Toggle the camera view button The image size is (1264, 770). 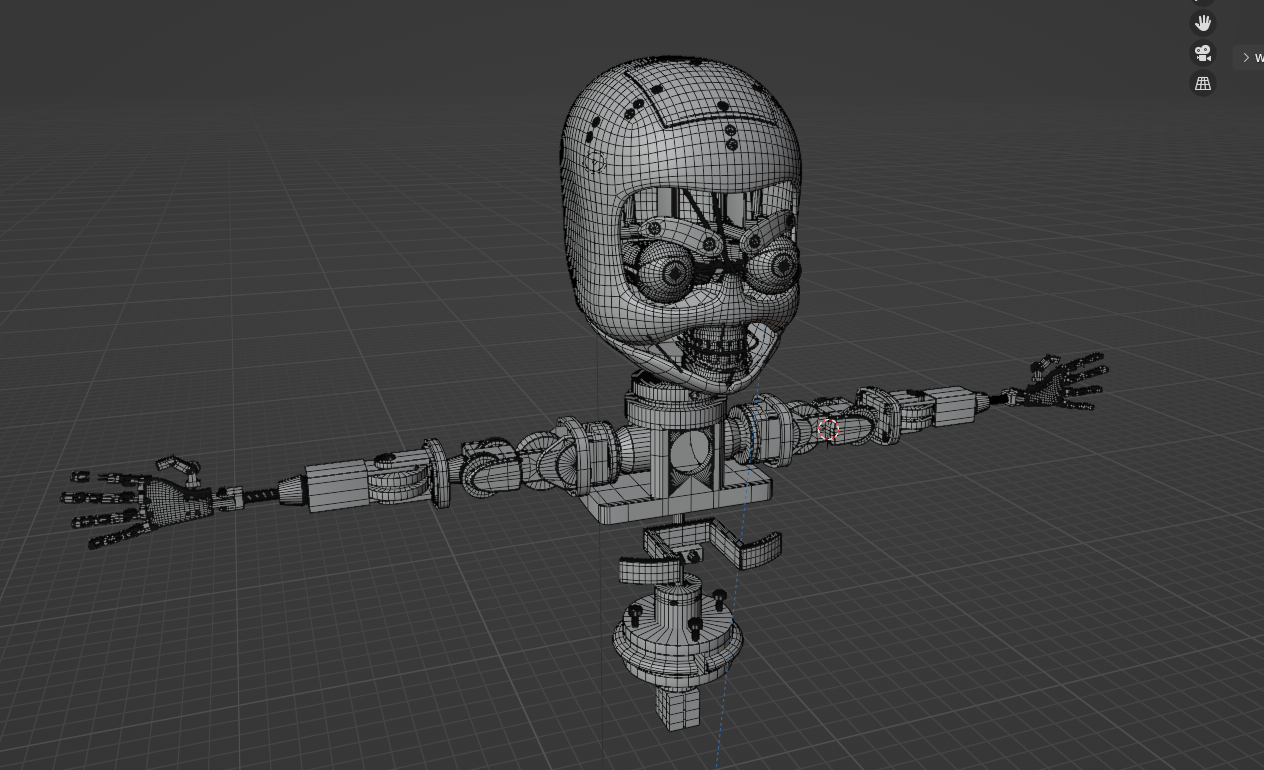(1202, 53)
